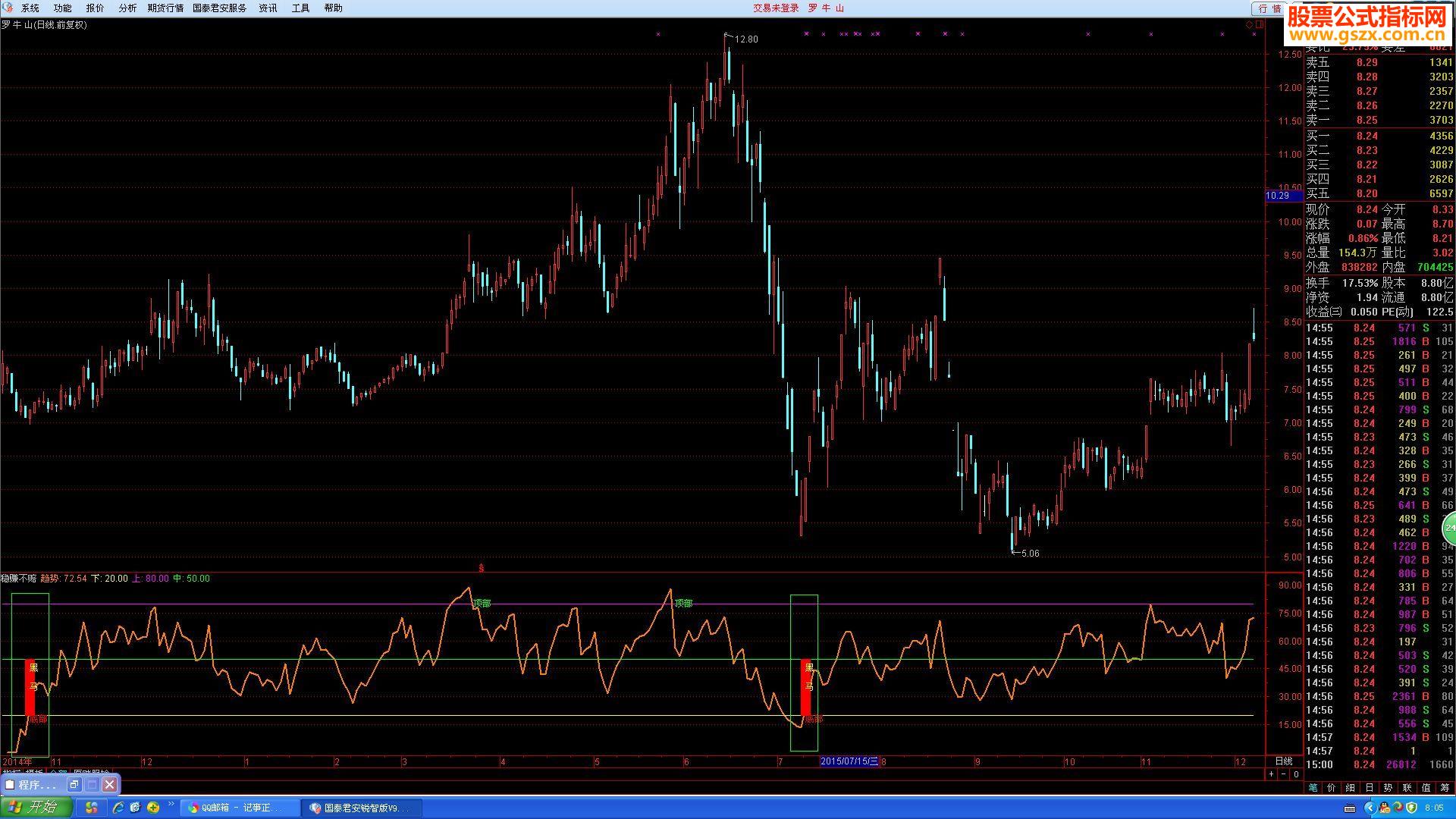Screen dimensions: 1456x819
Task: Click the 行情 button at top right
Action: (1269, 8)
